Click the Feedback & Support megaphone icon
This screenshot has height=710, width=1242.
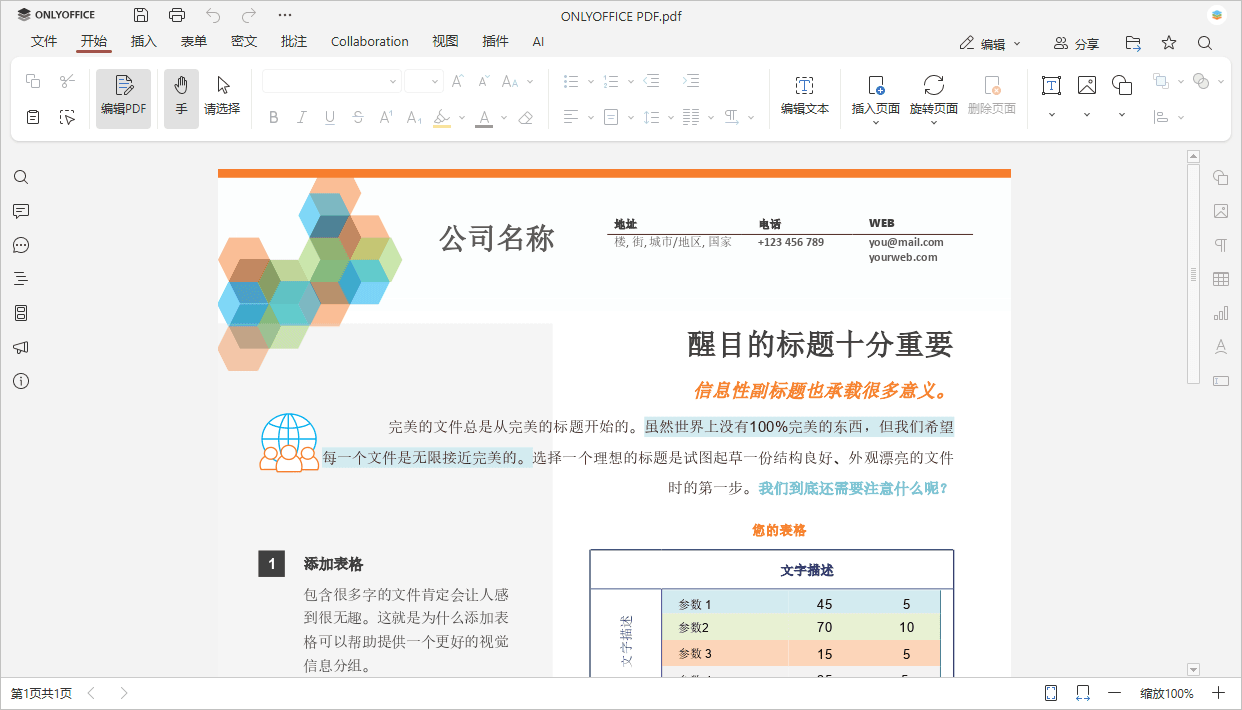point(21,347)
